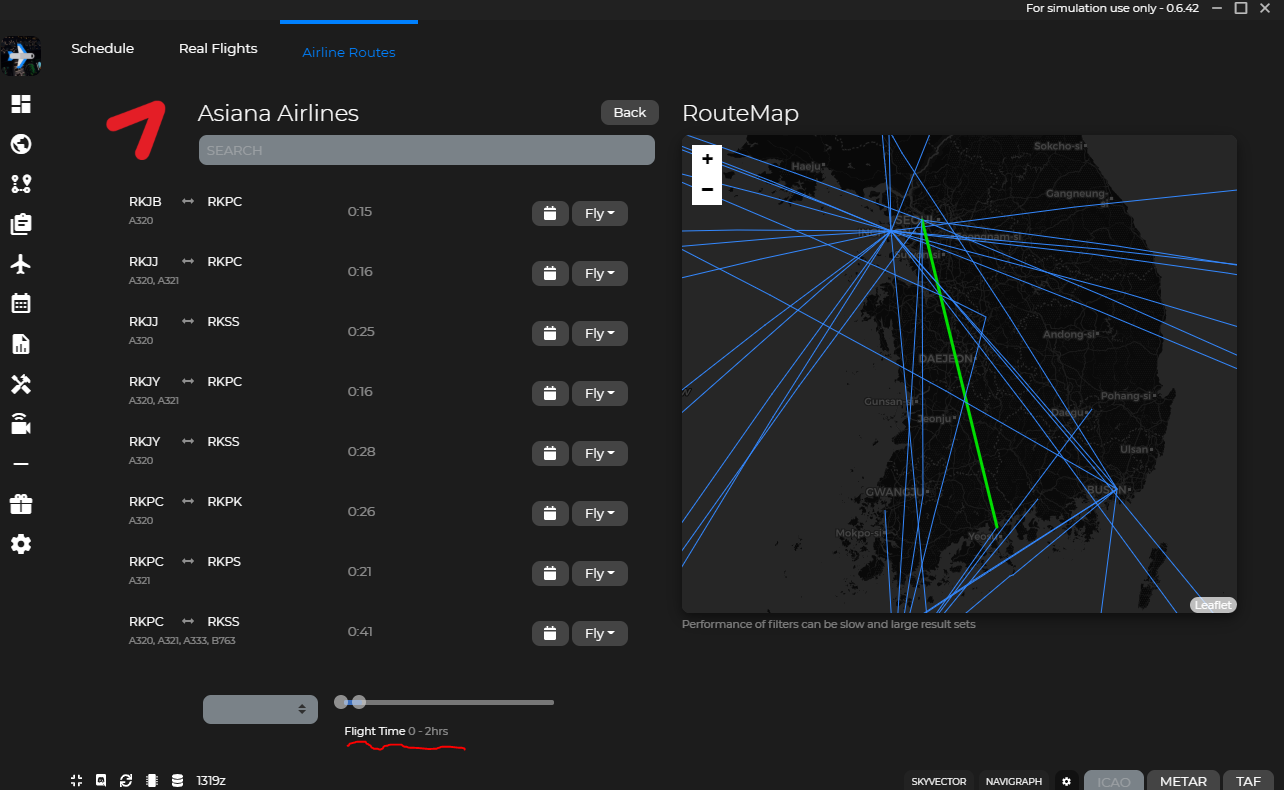Click the memory chip icon in status bar

click(152, 781)
